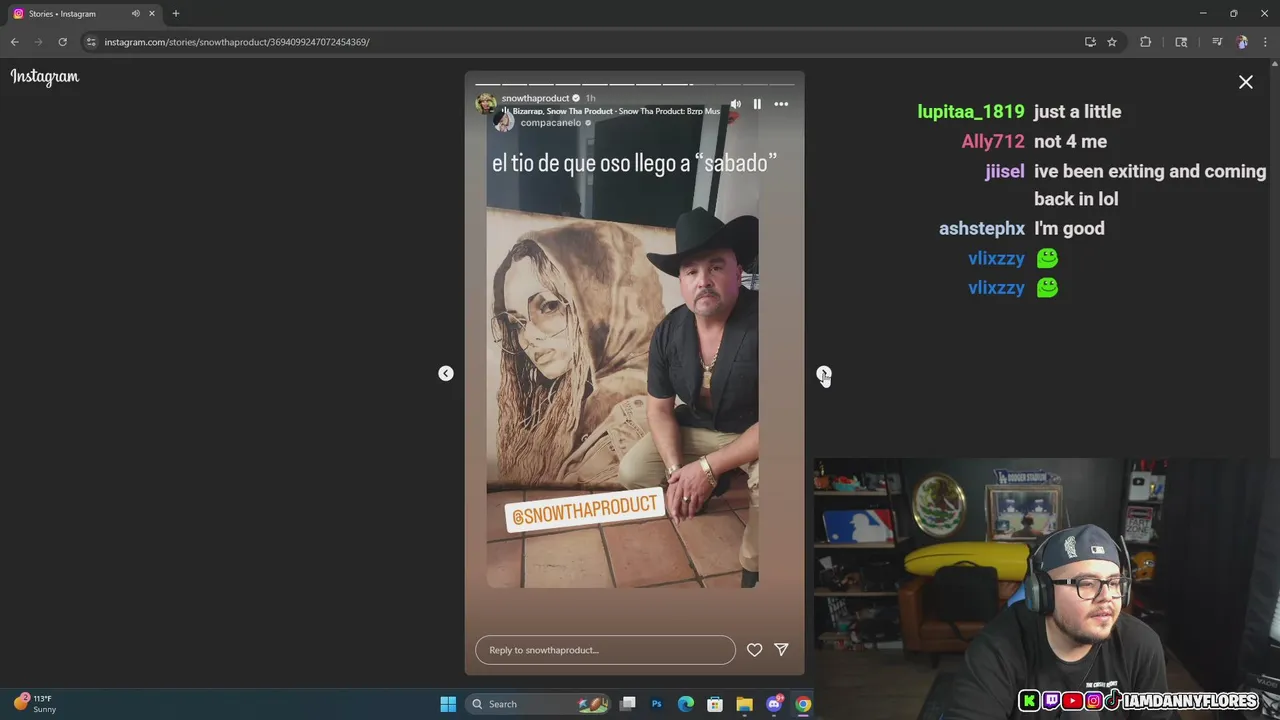Open a new browser tab
The height and width of the screenshot is (720, 1280).
point(176,14)
